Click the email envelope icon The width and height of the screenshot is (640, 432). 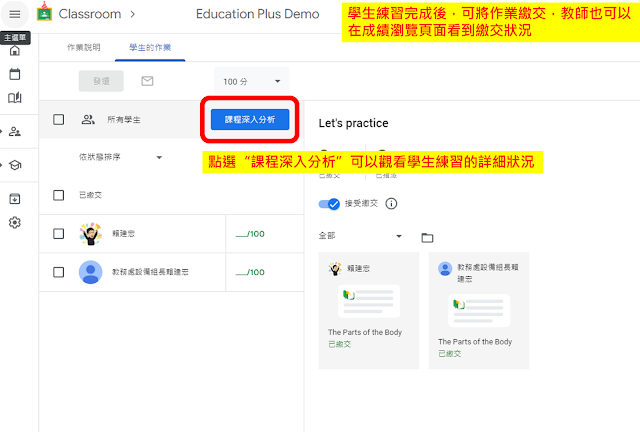click(147, 81)
